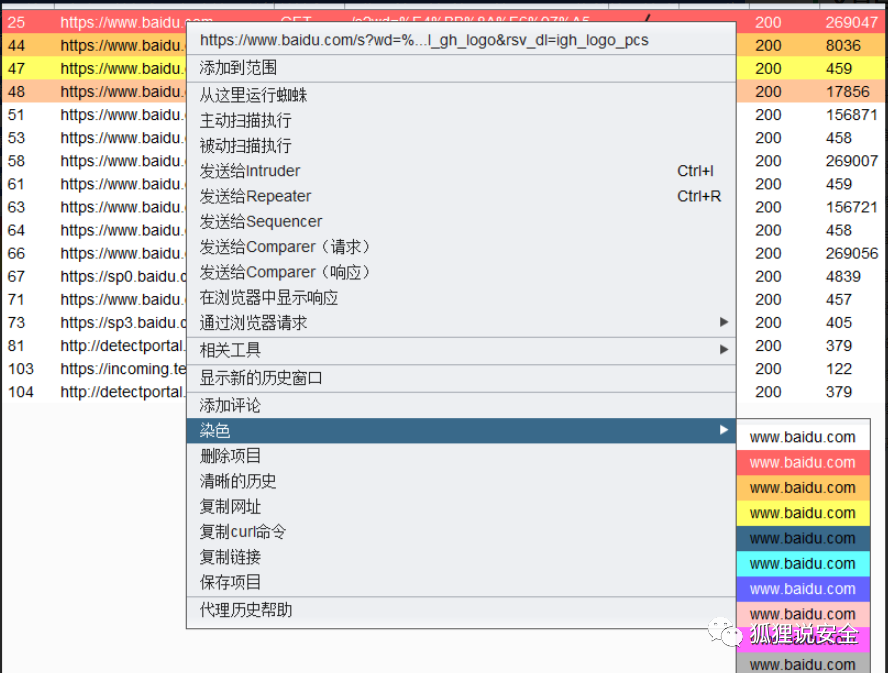Pick the dark blue highlight swatch
The image size is (888, 673).
coord(803,538)
